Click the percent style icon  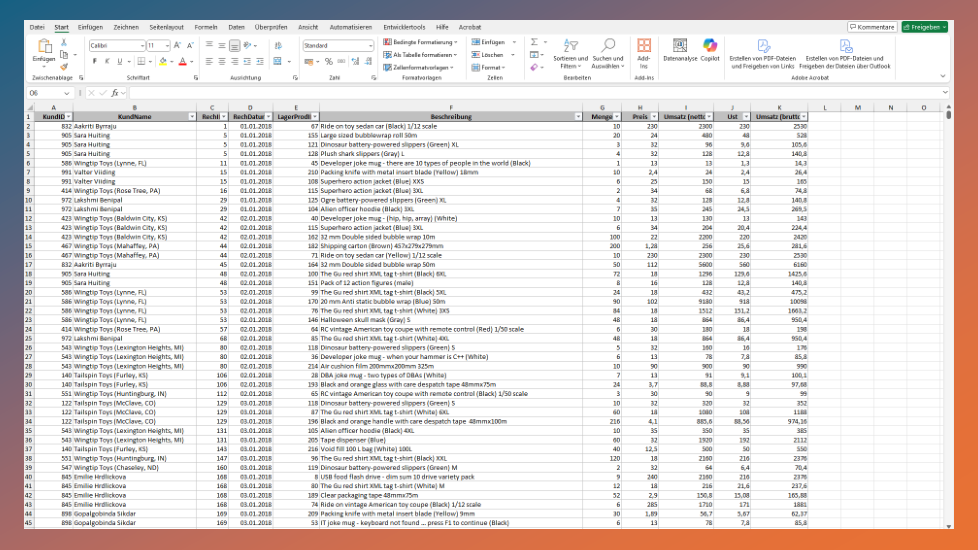tap(327, 61)
